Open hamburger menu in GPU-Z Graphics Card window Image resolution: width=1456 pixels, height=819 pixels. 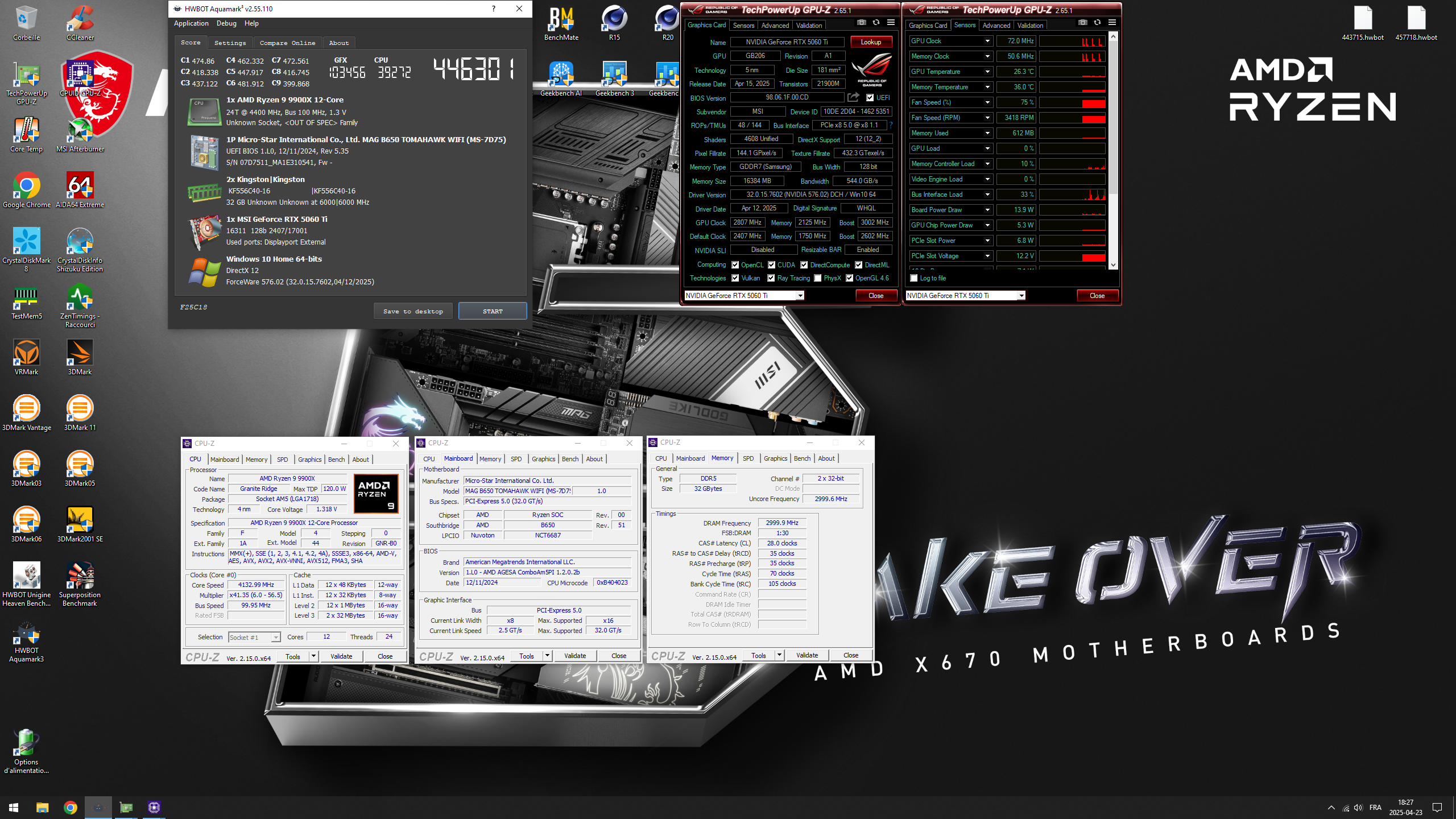click(x=891, y=23)
